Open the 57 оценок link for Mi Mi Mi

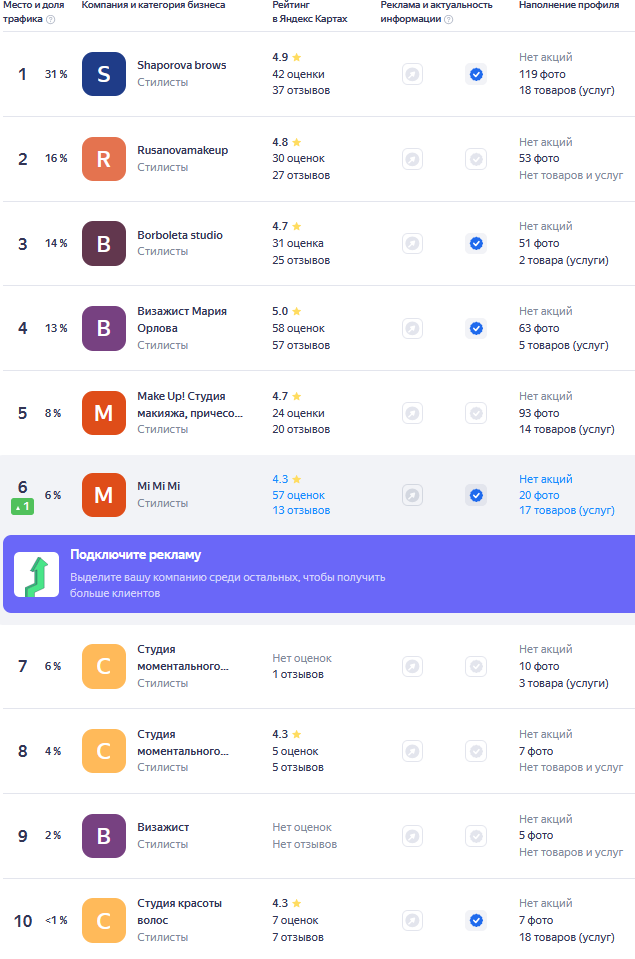tap(299, 495)
